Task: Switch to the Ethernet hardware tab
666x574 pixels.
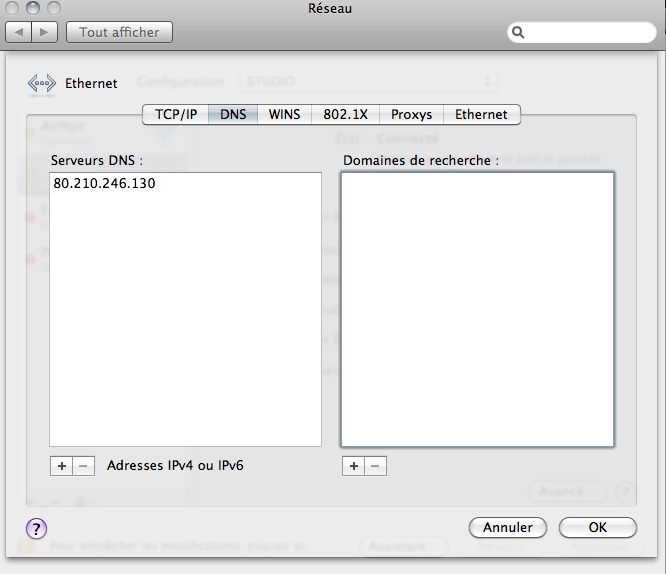Action: click(x=481, y=114)
